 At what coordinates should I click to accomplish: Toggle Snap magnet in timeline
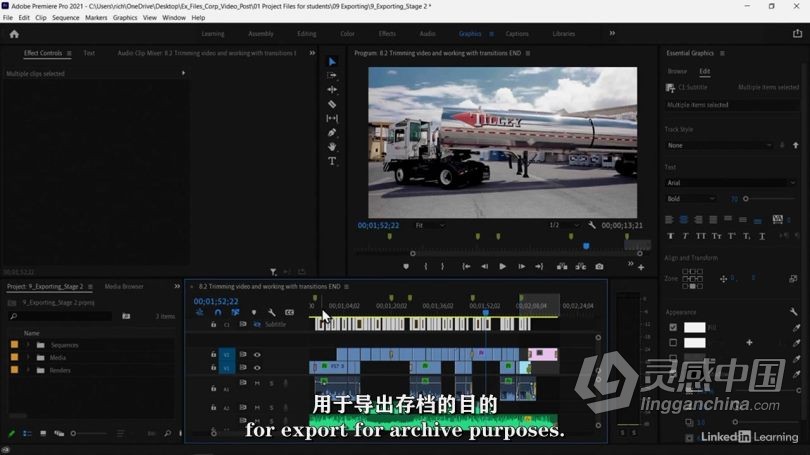coord(218,312)
